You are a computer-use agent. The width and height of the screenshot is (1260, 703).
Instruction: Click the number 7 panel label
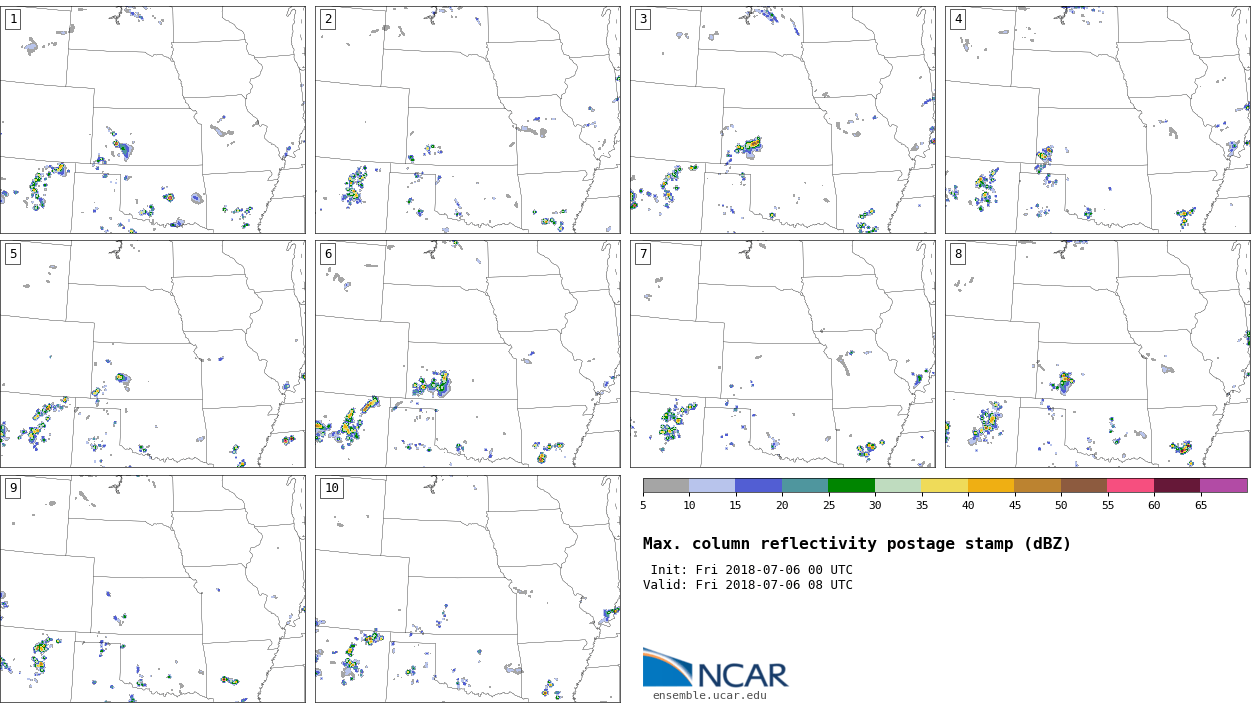[x=642, y=254]
